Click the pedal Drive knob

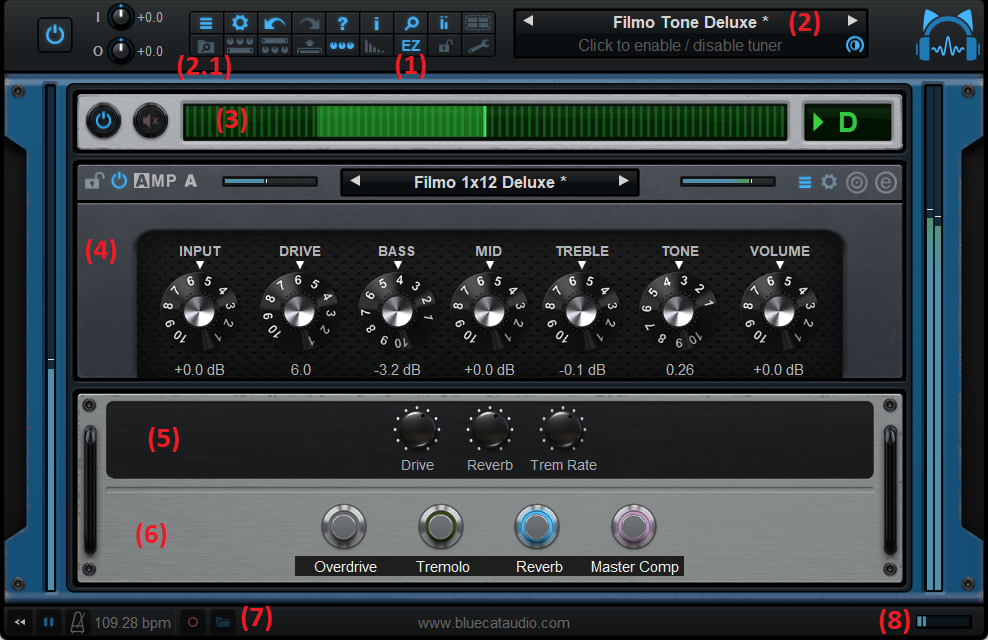[x=416, y=429]
